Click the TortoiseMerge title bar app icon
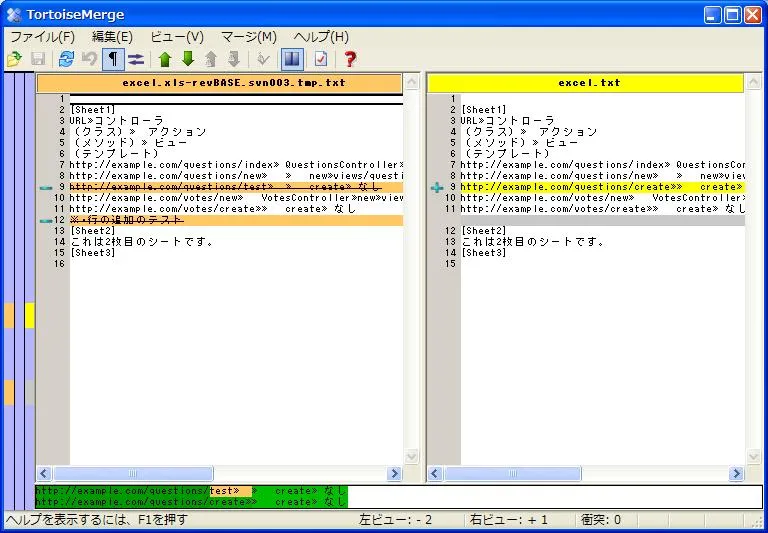The image size is (768, 533). 14,15
